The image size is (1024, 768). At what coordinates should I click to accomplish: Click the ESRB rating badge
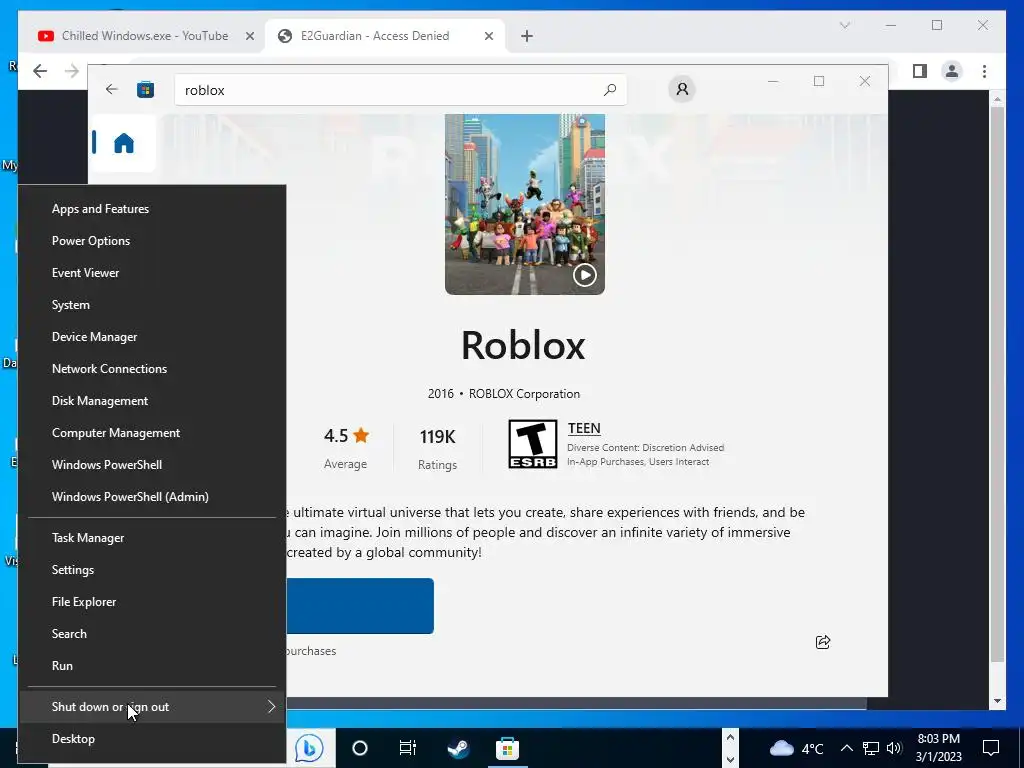click(533, 444)
